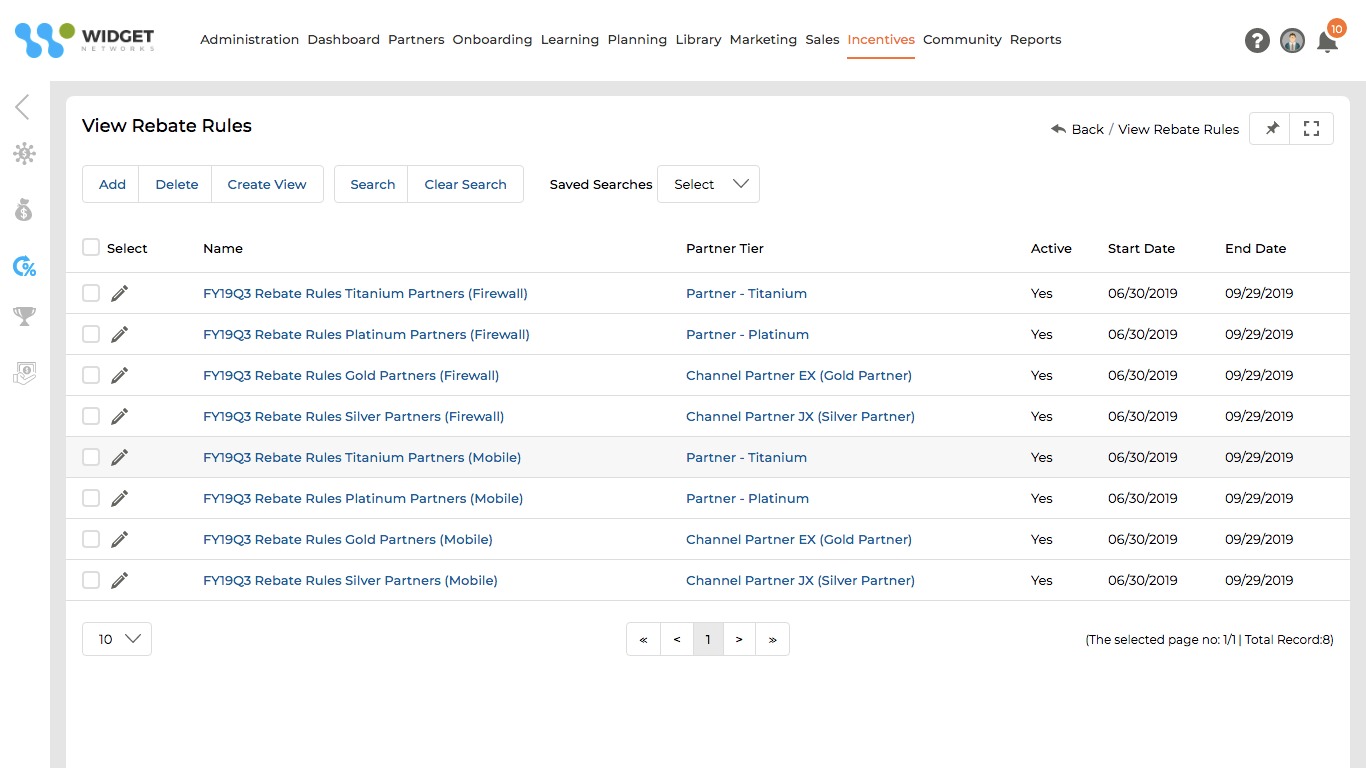Check the Platinum Partners (Mobile) row checkbox

pos(91,498)
